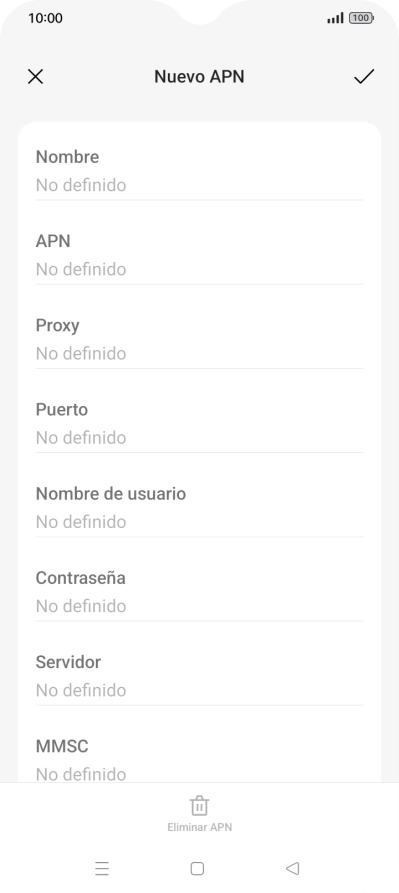
Task: Edit the Nombre field
Action: click(199, 171)
